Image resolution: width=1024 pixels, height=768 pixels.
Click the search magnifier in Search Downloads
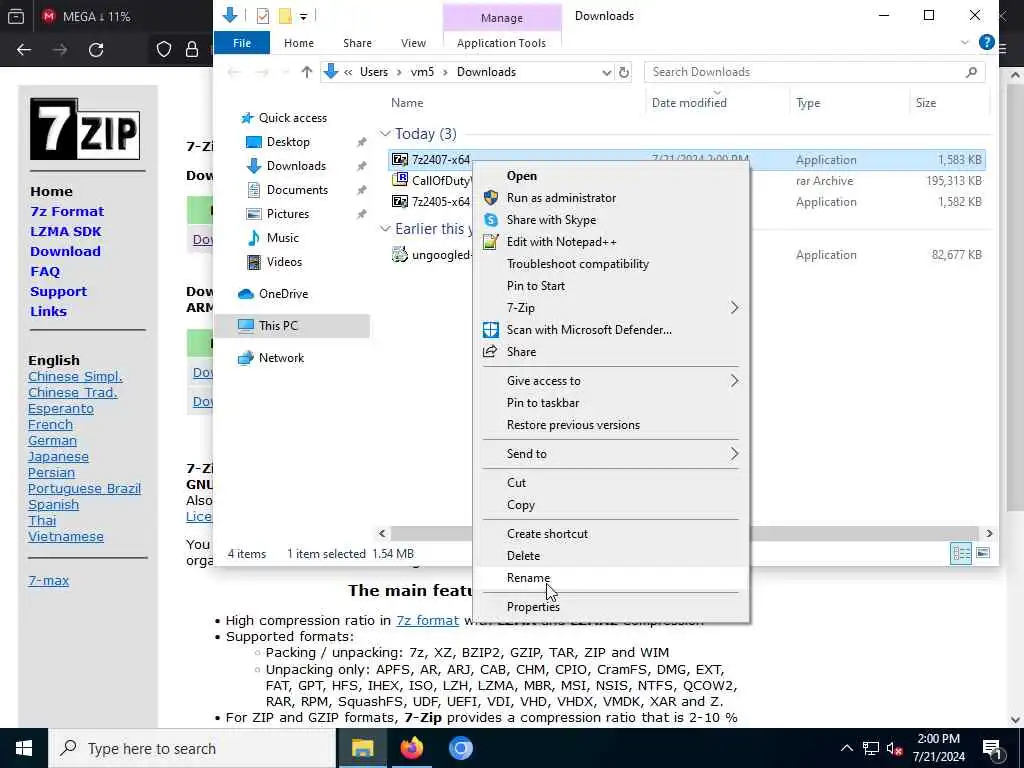point(971,72)
